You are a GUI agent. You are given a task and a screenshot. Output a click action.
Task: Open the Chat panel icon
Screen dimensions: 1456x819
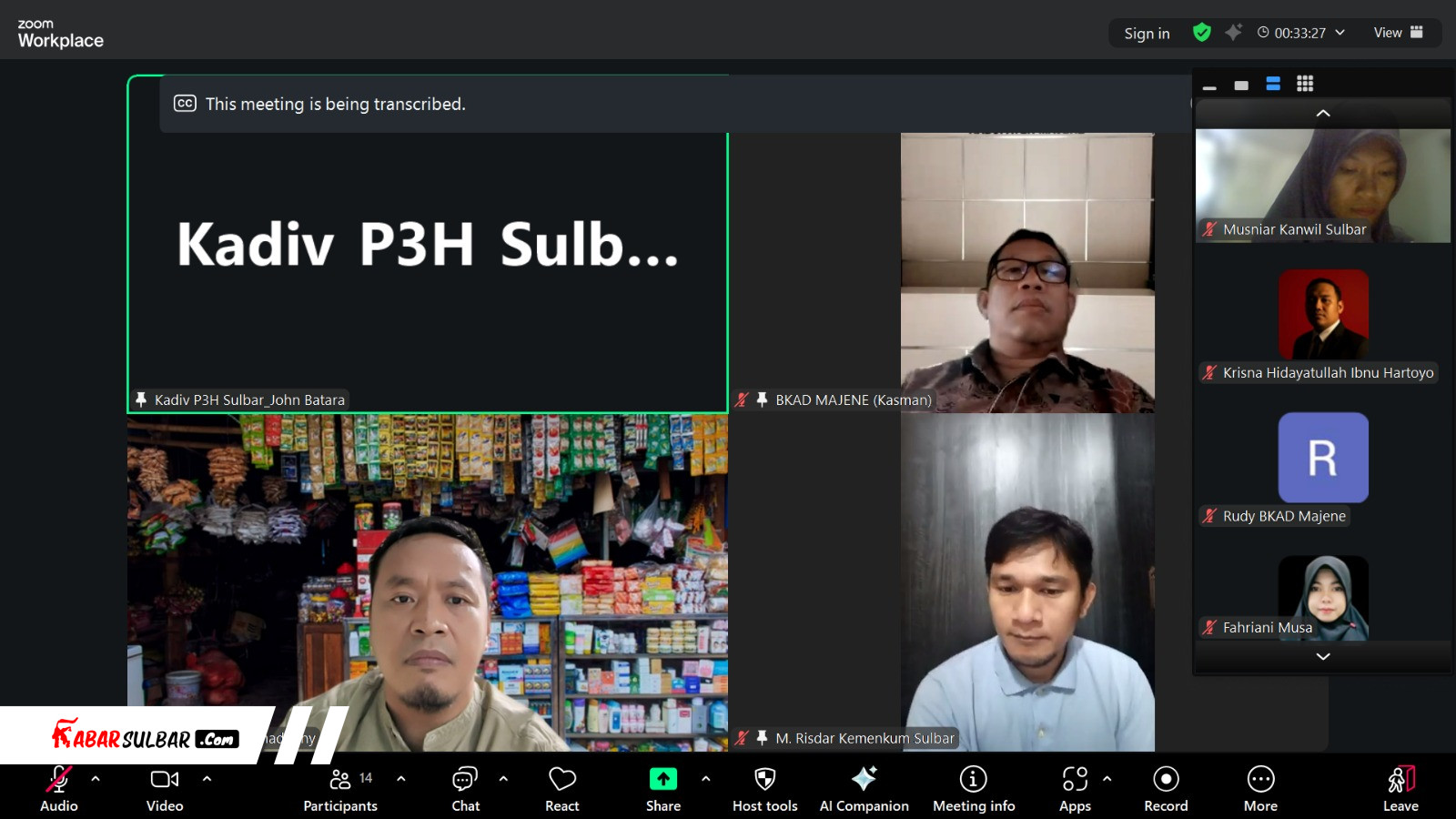pos(465,780)
